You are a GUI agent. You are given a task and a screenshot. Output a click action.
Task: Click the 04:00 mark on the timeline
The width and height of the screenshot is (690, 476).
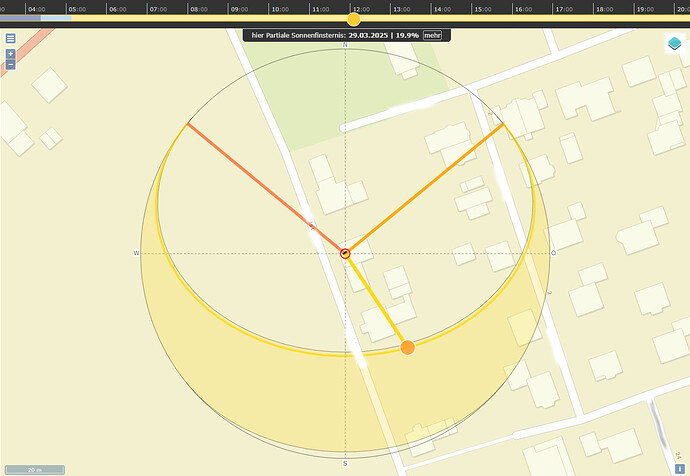point(37,9)
